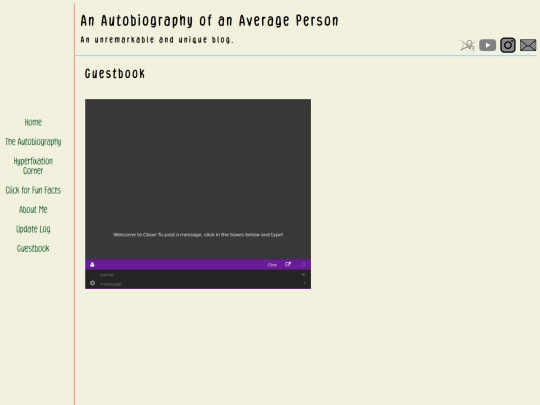Click the sign-in arrow icon beside name field
This screenshot has height=405, width=540.
303,274
